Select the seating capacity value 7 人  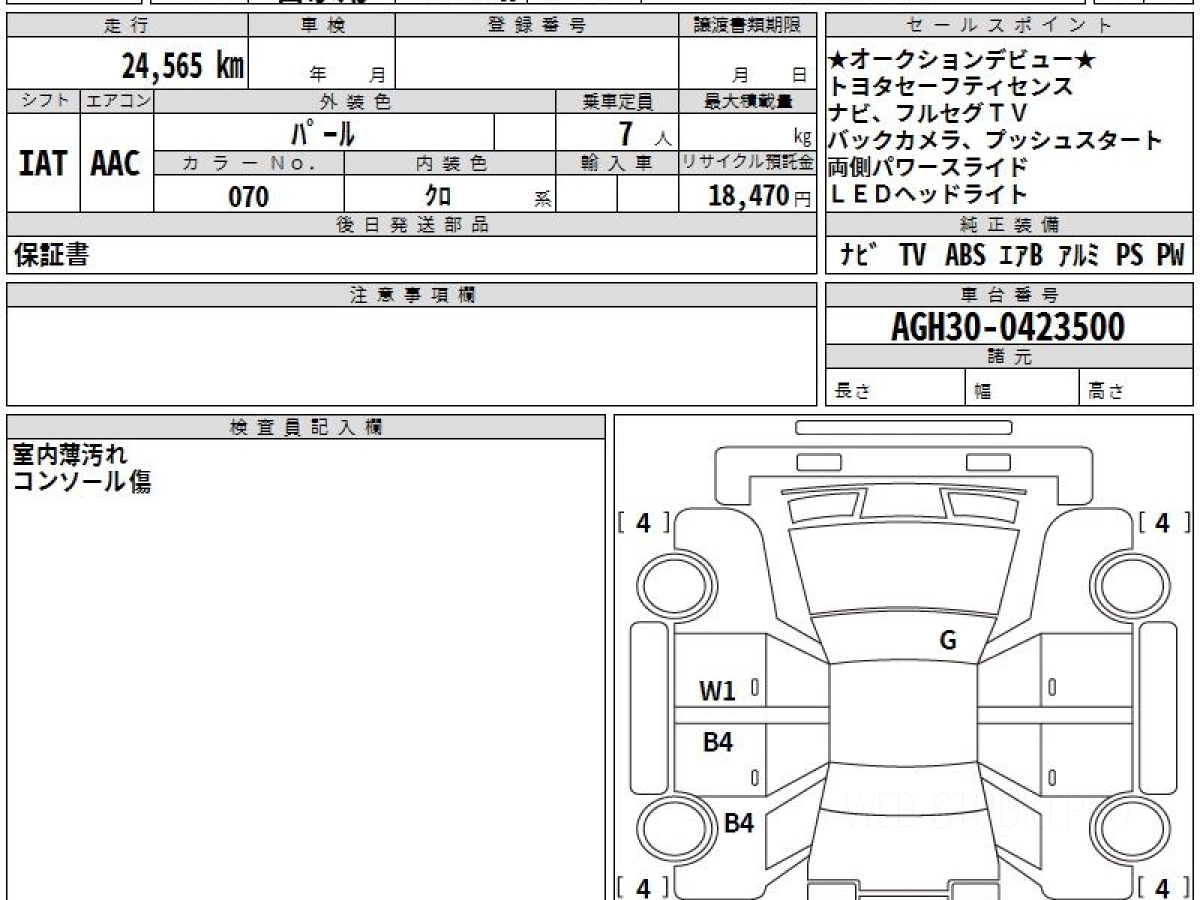click(x=645, y=132)
